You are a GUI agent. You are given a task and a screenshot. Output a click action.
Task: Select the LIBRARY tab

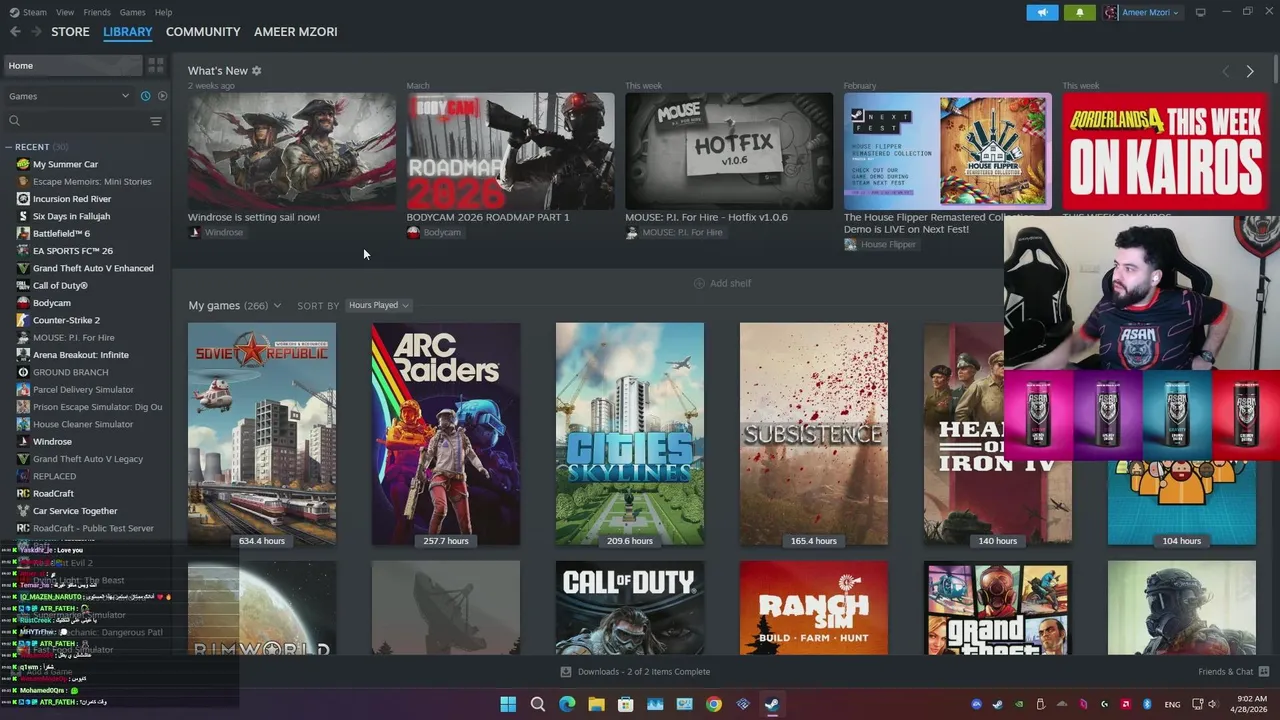(x=128, y=32)
